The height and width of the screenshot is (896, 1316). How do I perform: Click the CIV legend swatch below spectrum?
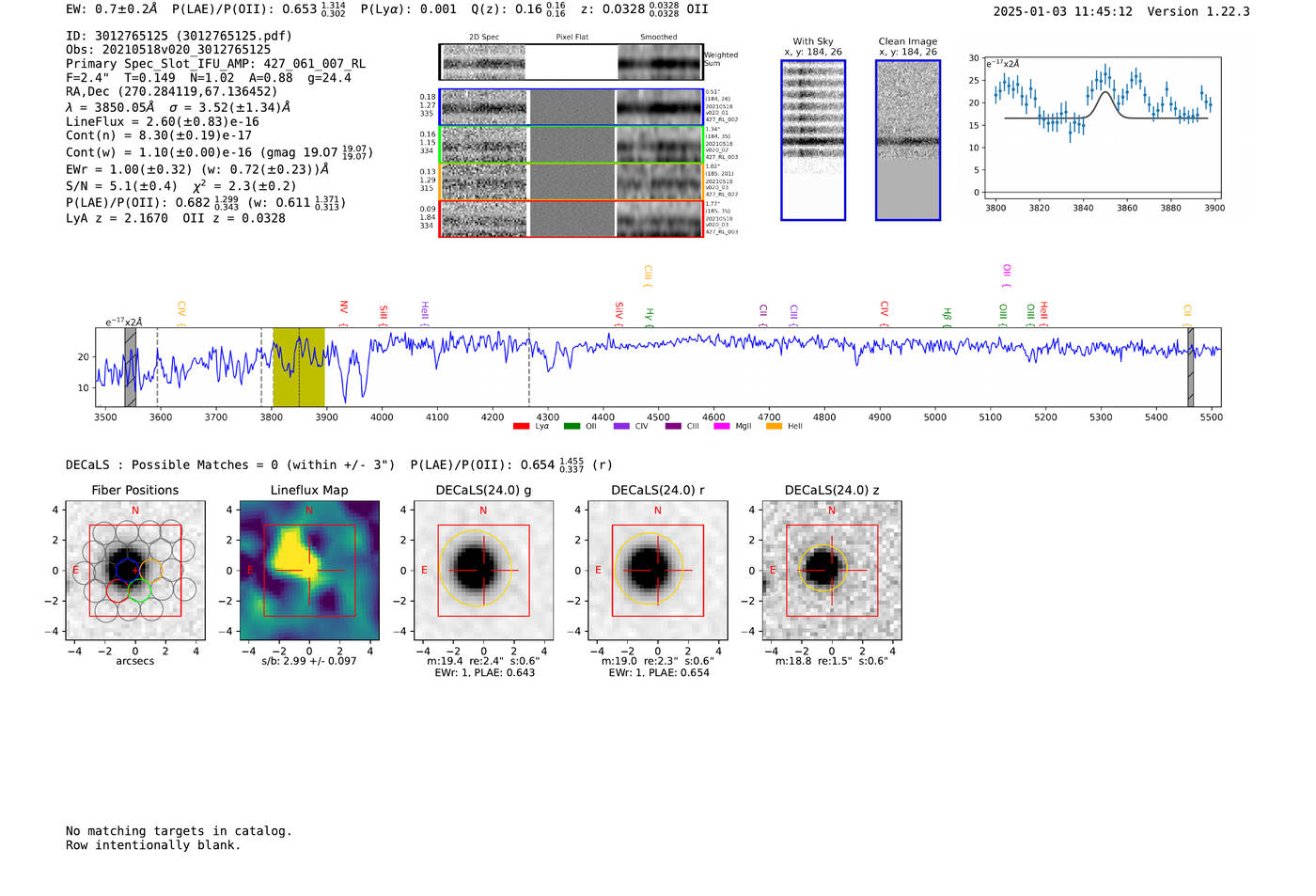pyautogui.click(x=621, y=427)
